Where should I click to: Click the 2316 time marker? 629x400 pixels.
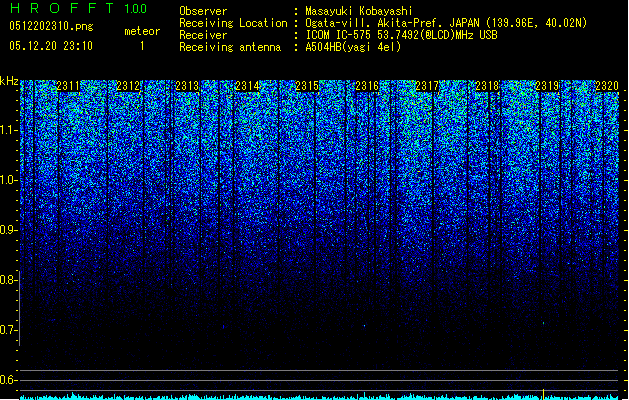pos(367,86)
